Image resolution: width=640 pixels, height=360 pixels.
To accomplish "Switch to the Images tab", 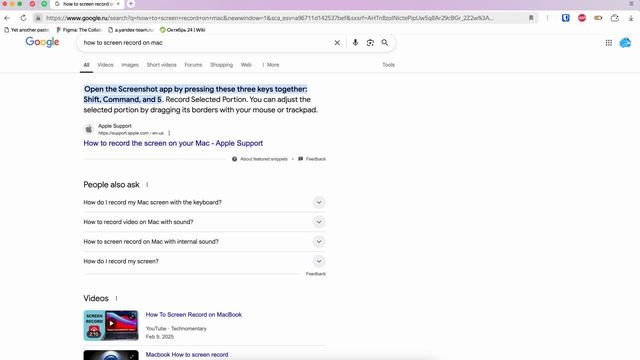I will pyautogui.click(x=130, y=65).
